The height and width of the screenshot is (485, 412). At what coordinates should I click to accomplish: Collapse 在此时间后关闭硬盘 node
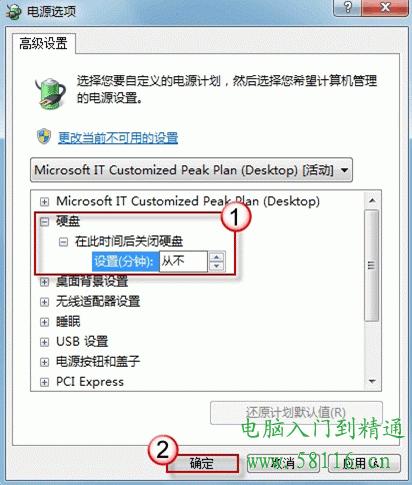pos(63,242)
